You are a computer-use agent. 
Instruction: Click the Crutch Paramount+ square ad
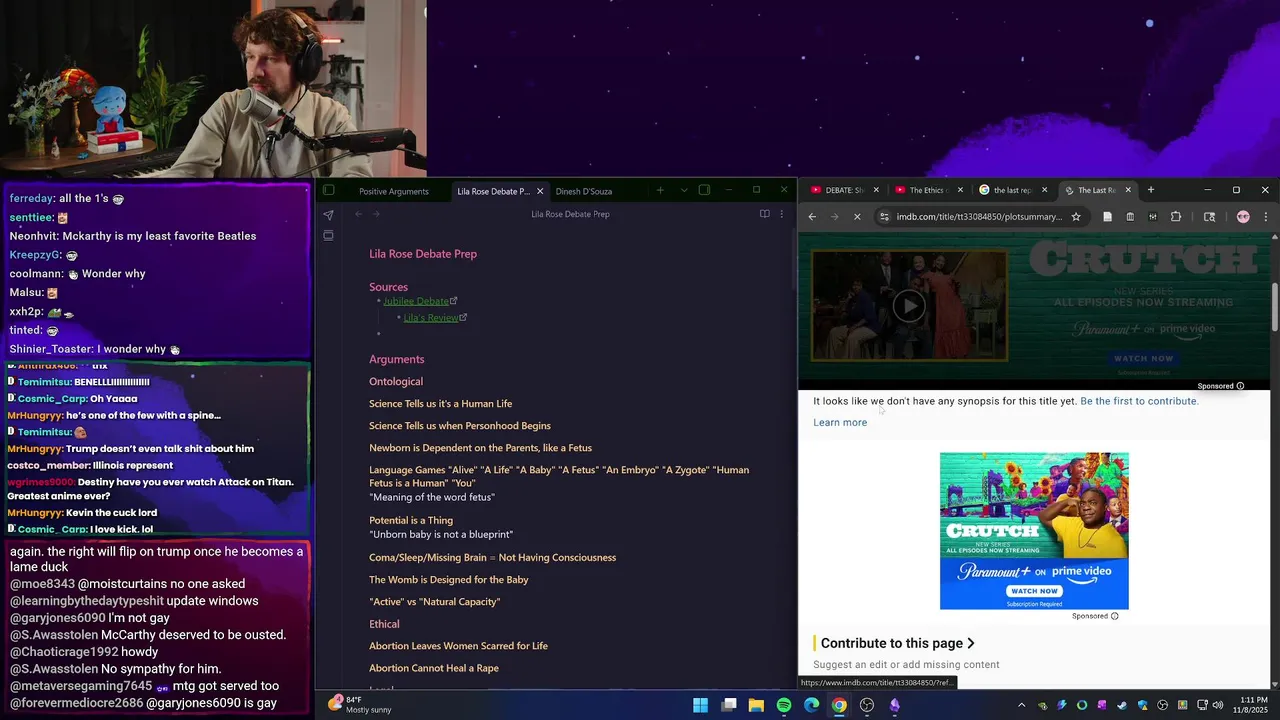pyautogui.click(x=1034, y=530)
